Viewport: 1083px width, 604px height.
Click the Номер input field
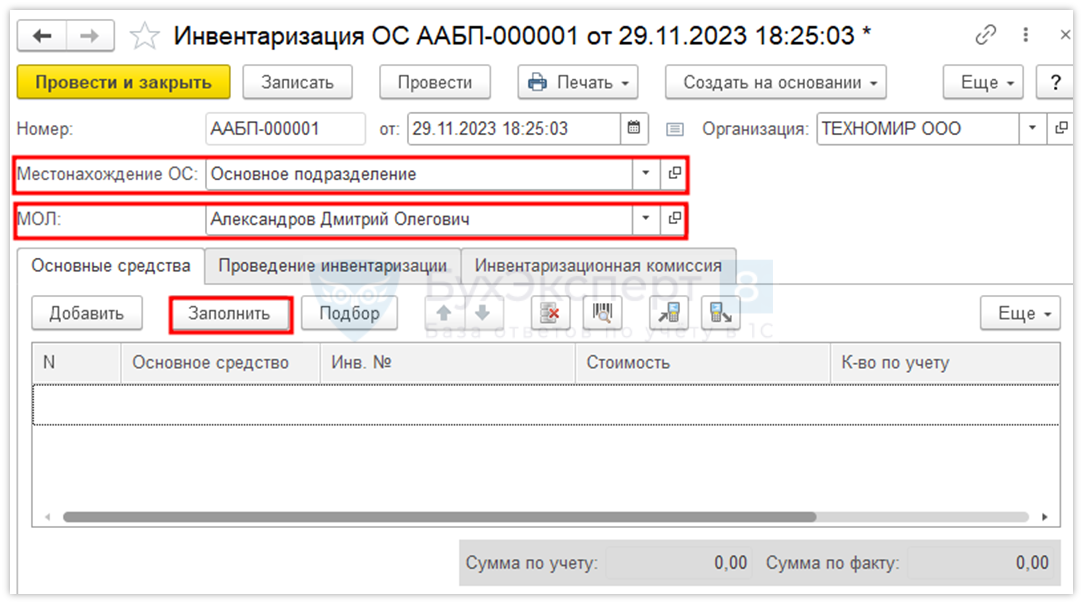pos(285,129)
